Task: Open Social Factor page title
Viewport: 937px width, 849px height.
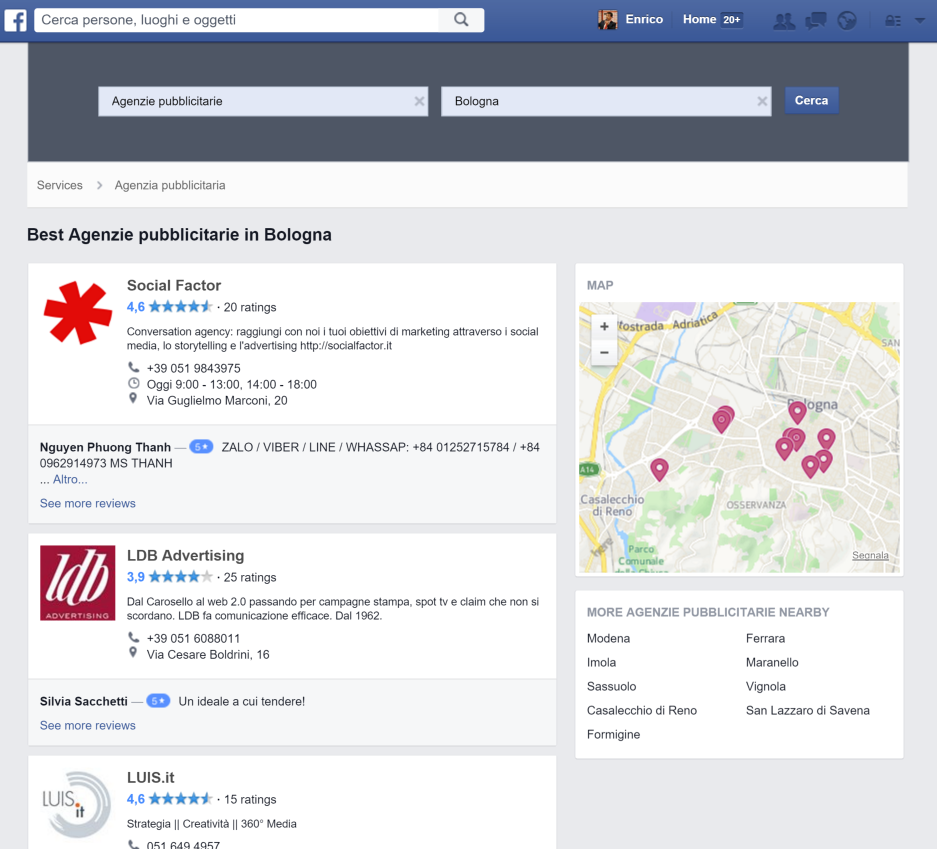Action: click(174, 285)
